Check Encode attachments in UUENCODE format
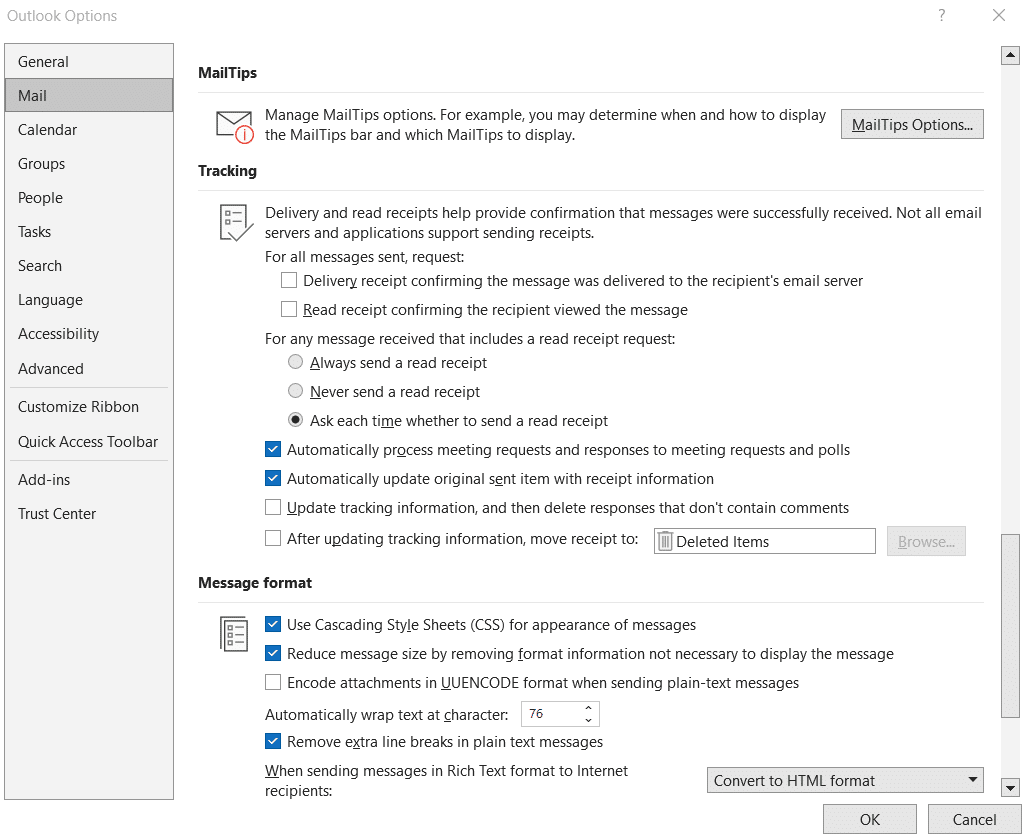1022x838 pixels. [273, 683]
